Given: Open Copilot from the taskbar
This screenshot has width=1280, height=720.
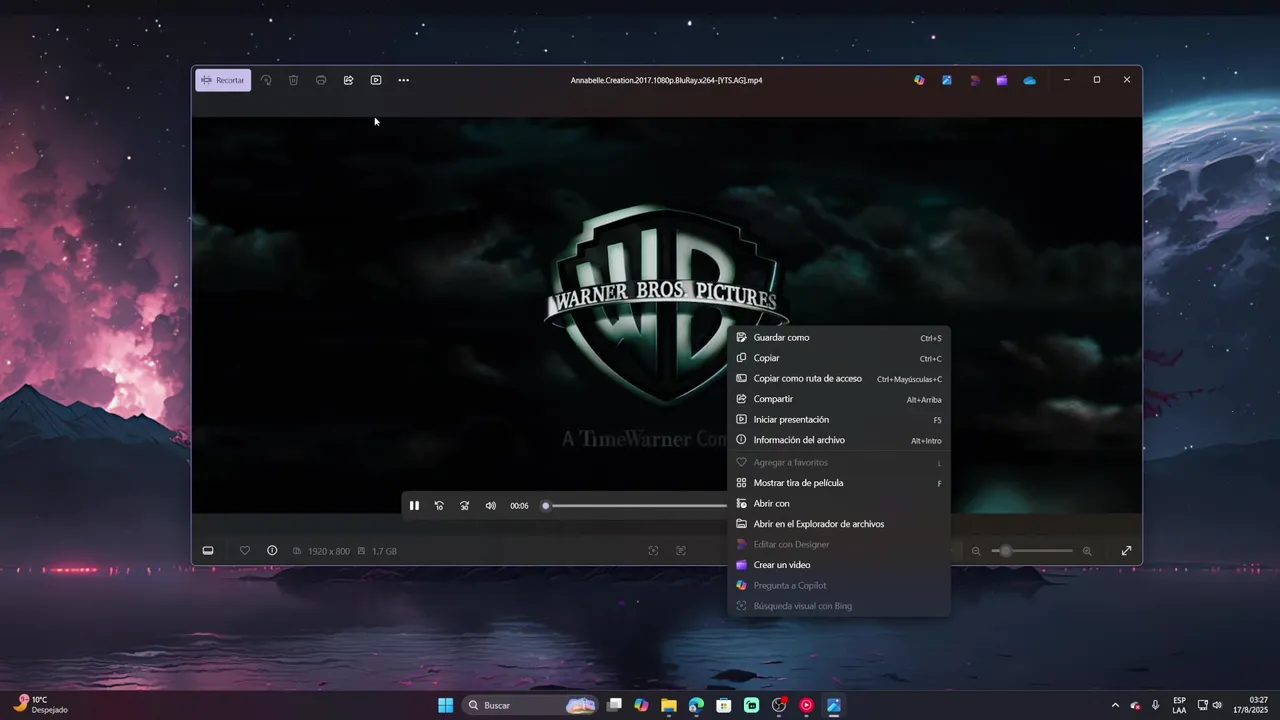Looking at the screenshot, I should [641, 705].
